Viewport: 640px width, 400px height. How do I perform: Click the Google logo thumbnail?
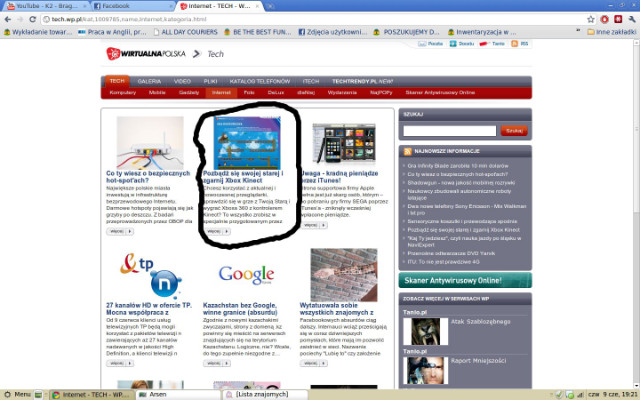[246, 275]
